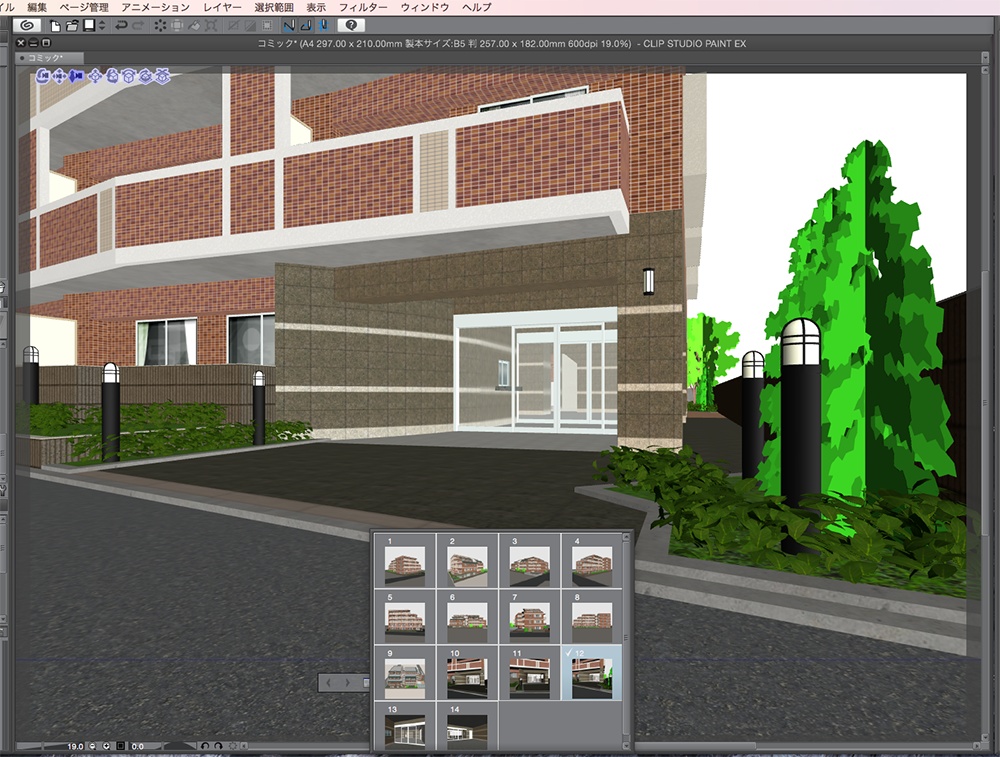Undo the last action

121,26
